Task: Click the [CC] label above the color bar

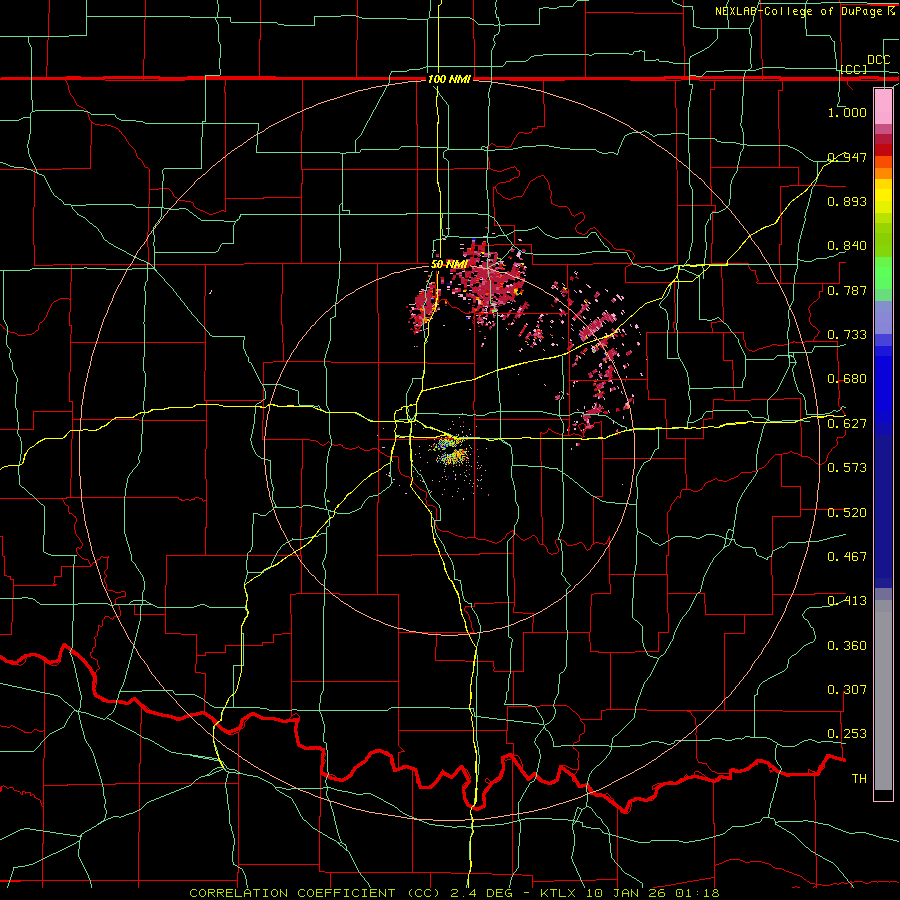Action: pos(854,69)
